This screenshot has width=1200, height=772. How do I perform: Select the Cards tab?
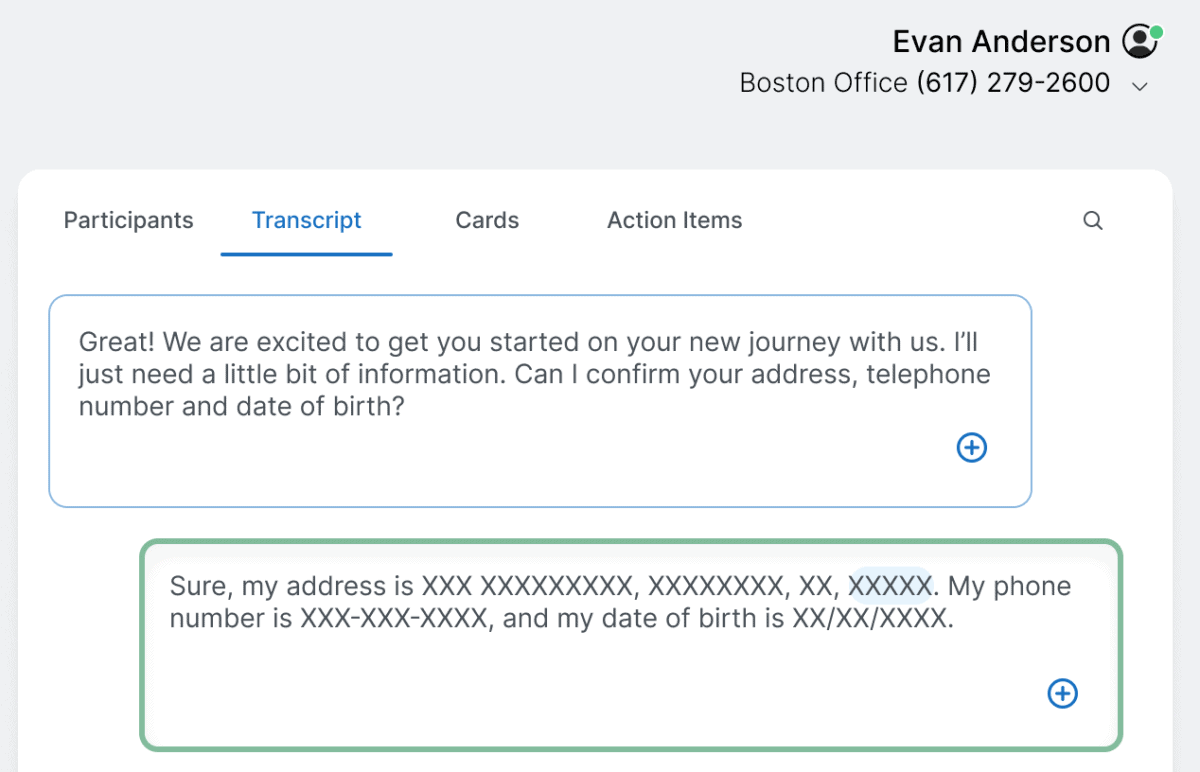coord(487,220)
